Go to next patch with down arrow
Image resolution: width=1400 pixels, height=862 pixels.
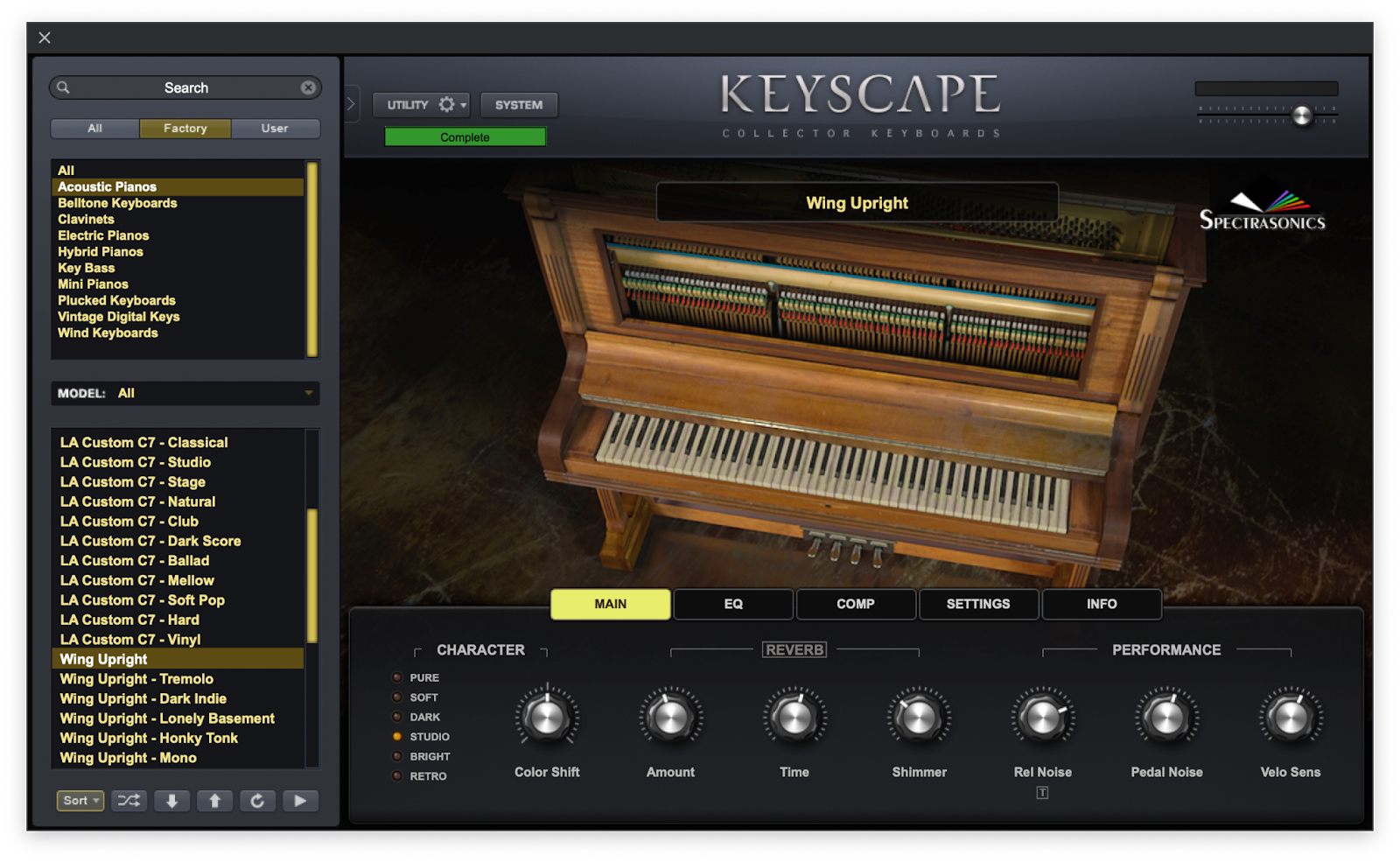171,801
